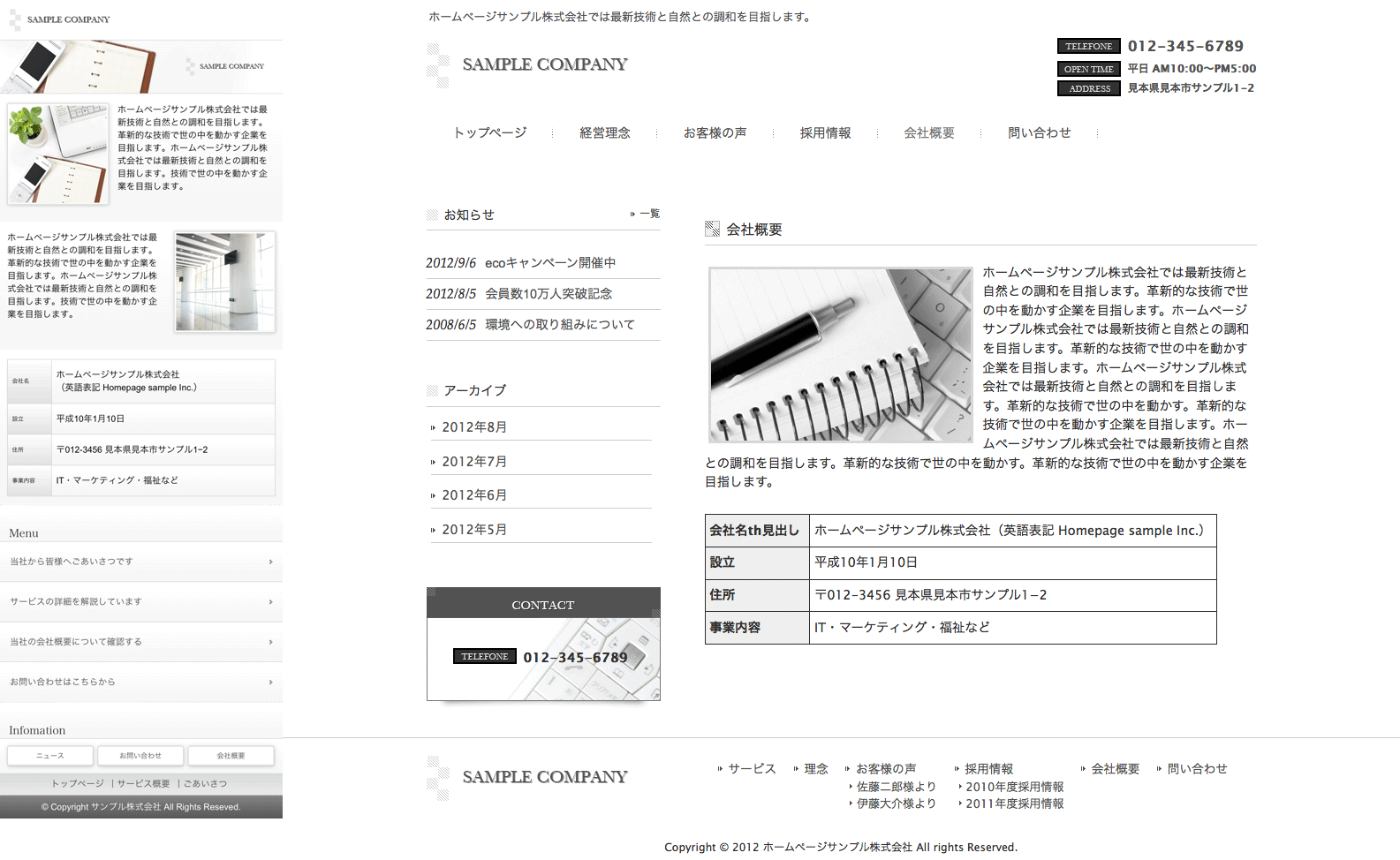This screenshot has height=860, width=1400.
Task: Open footer link 2010年度採用情報
Action: [x=1014, y=787]
